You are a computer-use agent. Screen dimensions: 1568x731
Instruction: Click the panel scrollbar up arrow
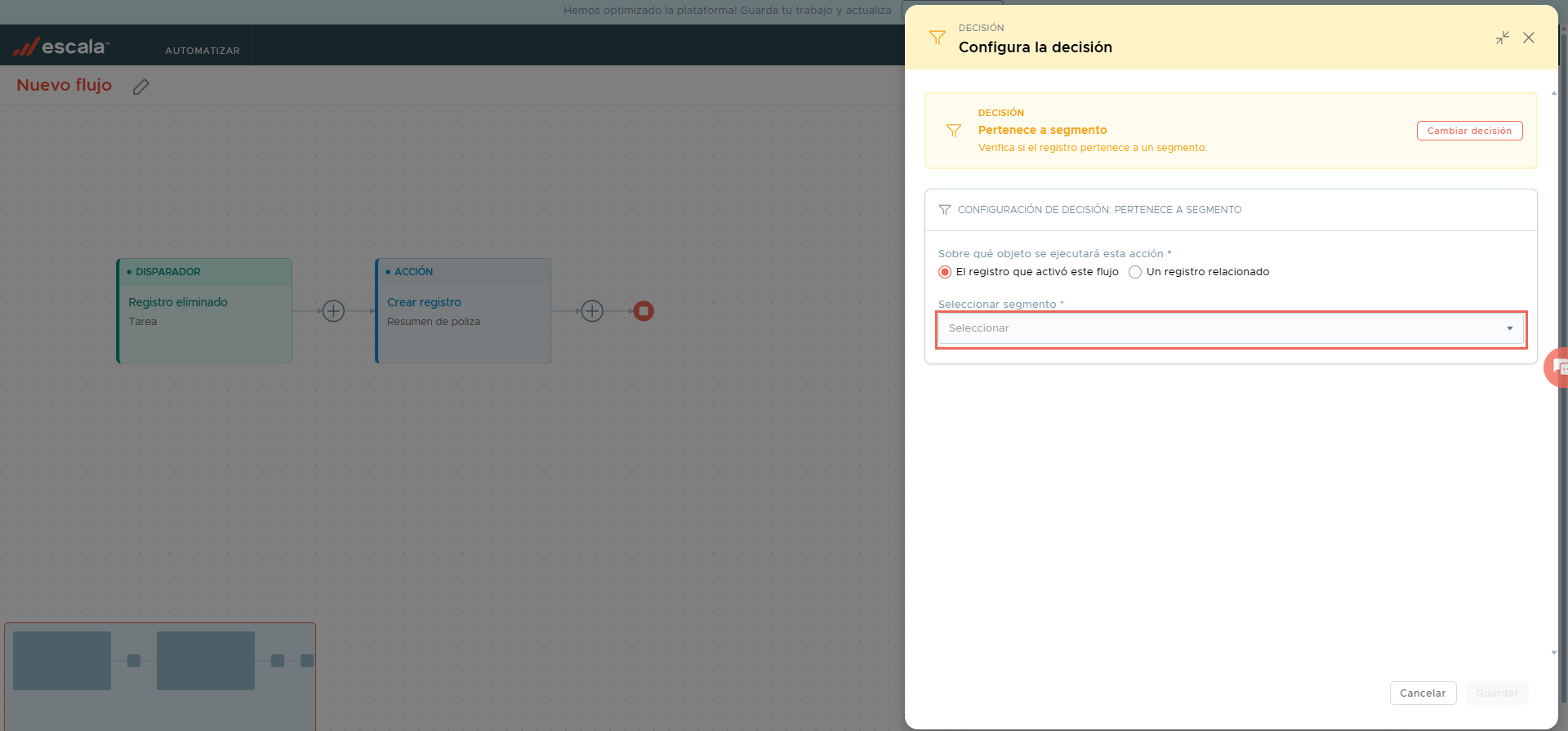[1554, 93]
